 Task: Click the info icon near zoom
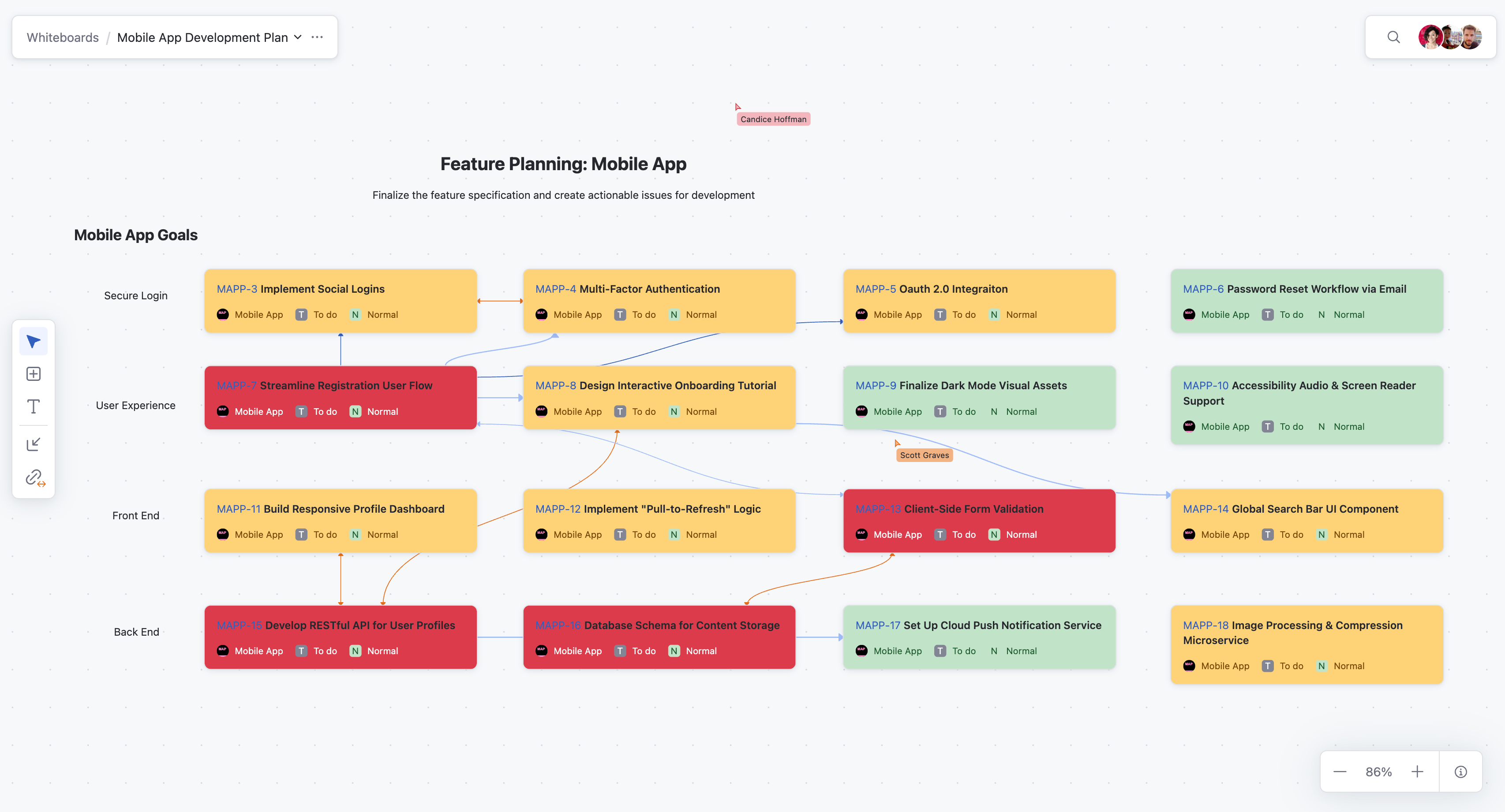(1460, 772)
